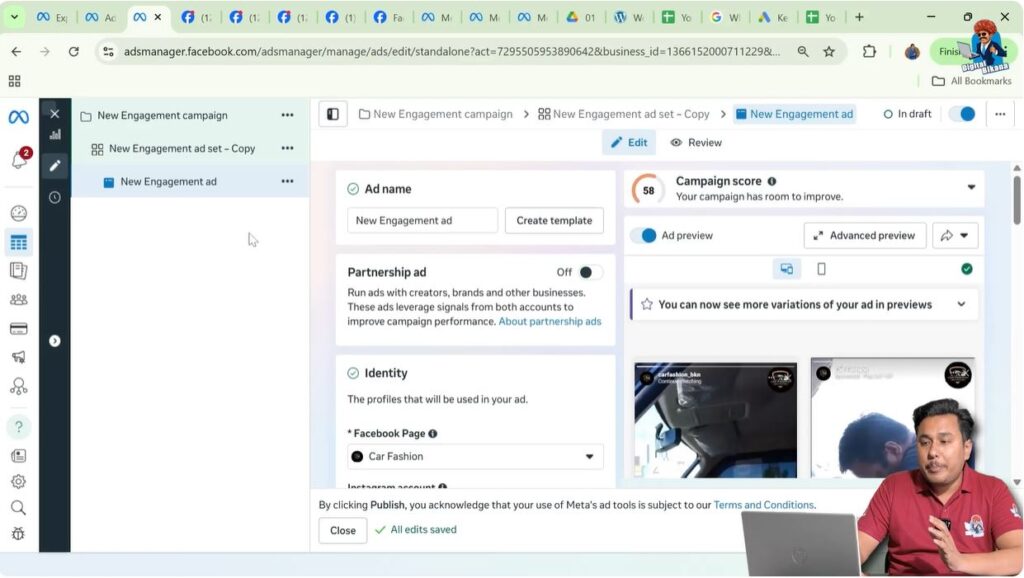This screenshot has height=578, width=1024.
Task: Open the news feed icon in sidebar
Action: tap(19, 456)
